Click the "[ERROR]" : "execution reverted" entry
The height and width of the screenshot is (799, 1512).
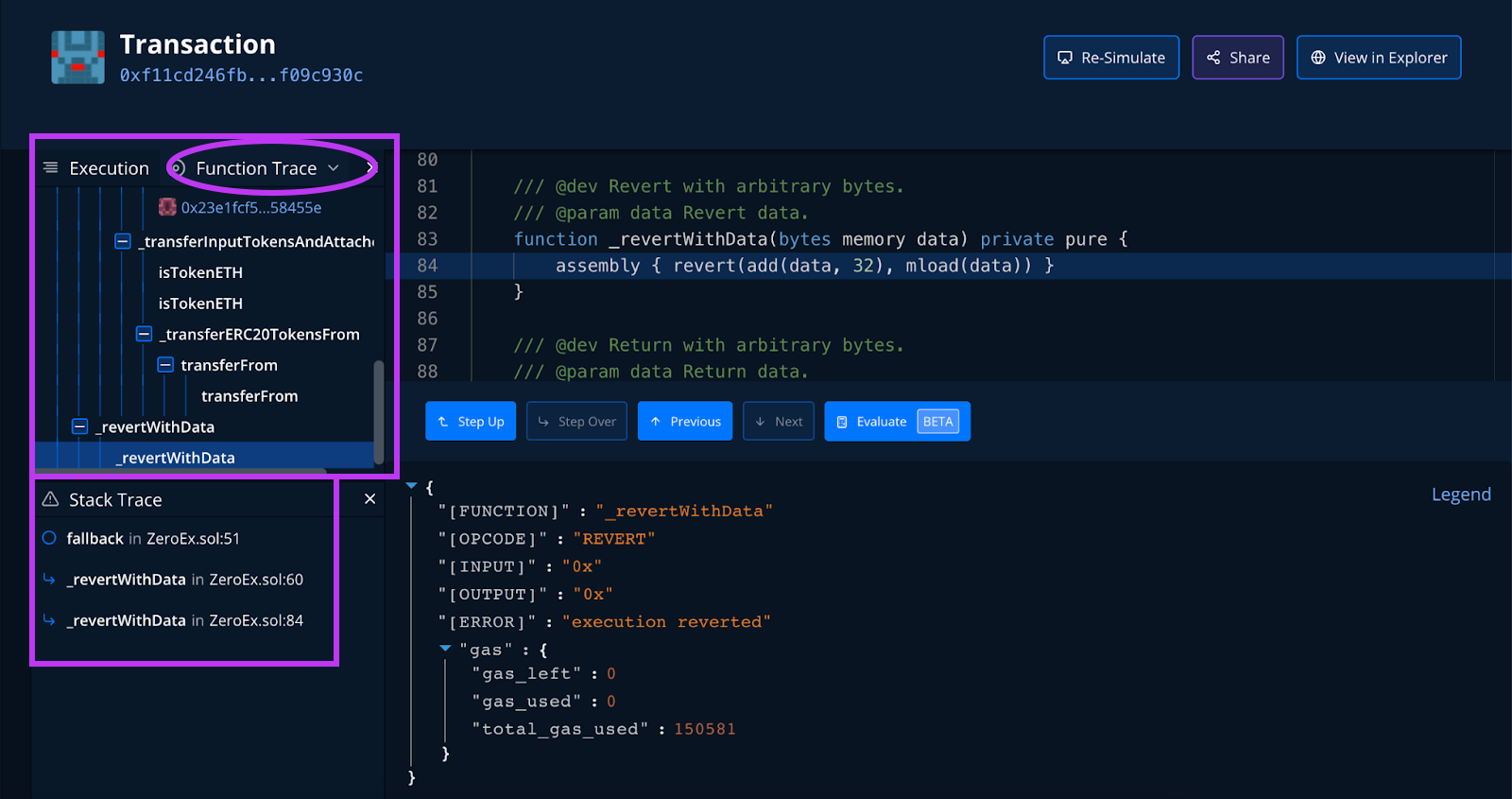[605, 621]
